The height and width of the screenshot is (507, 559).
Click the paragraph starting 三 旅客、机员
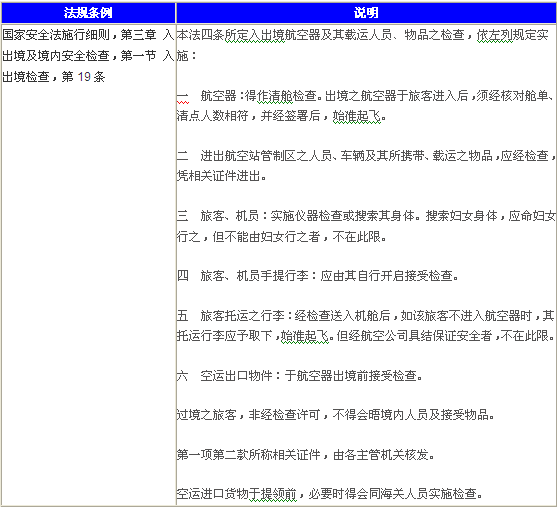[366, 226]
